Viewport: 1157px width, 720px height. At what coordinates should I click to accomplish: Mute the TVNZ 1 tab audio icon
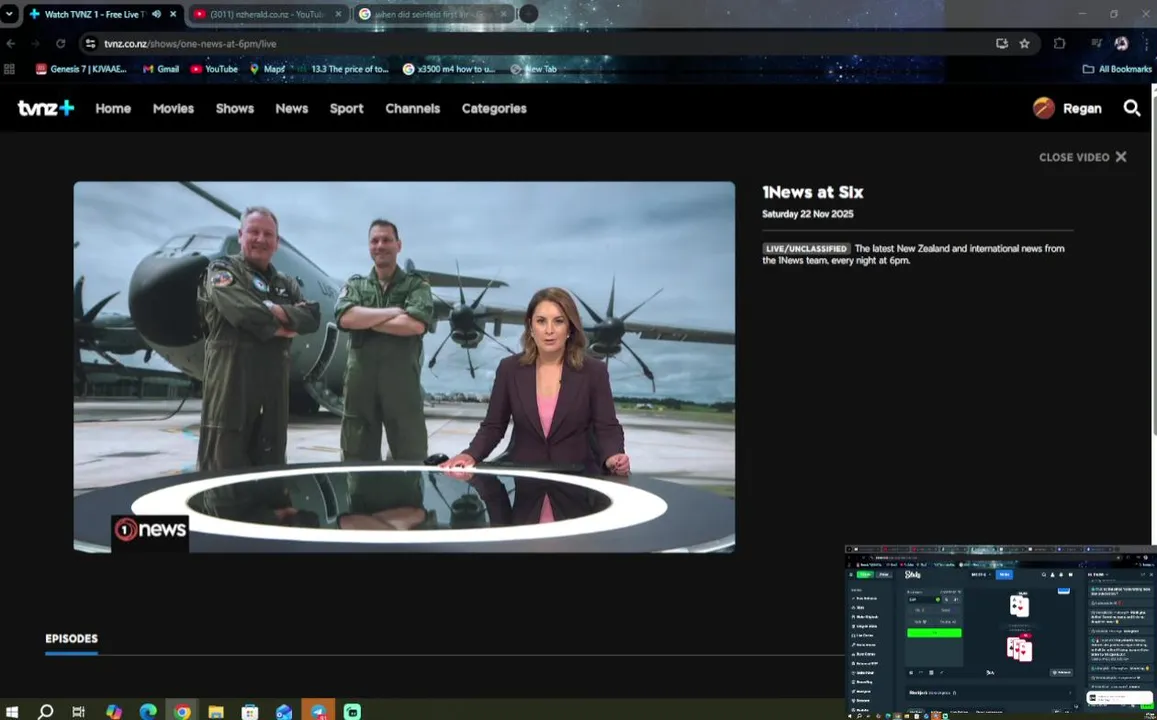click(156, 14)
